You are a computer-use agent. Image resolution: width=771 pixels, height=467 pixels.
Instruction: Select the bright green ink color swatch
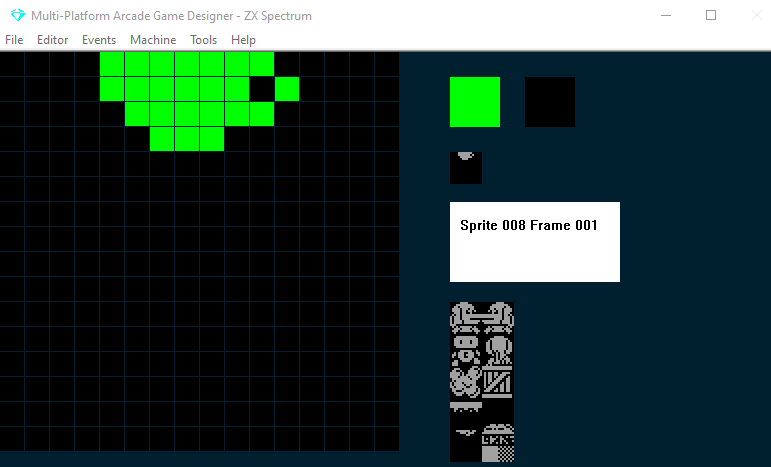[x=475, y=102]
